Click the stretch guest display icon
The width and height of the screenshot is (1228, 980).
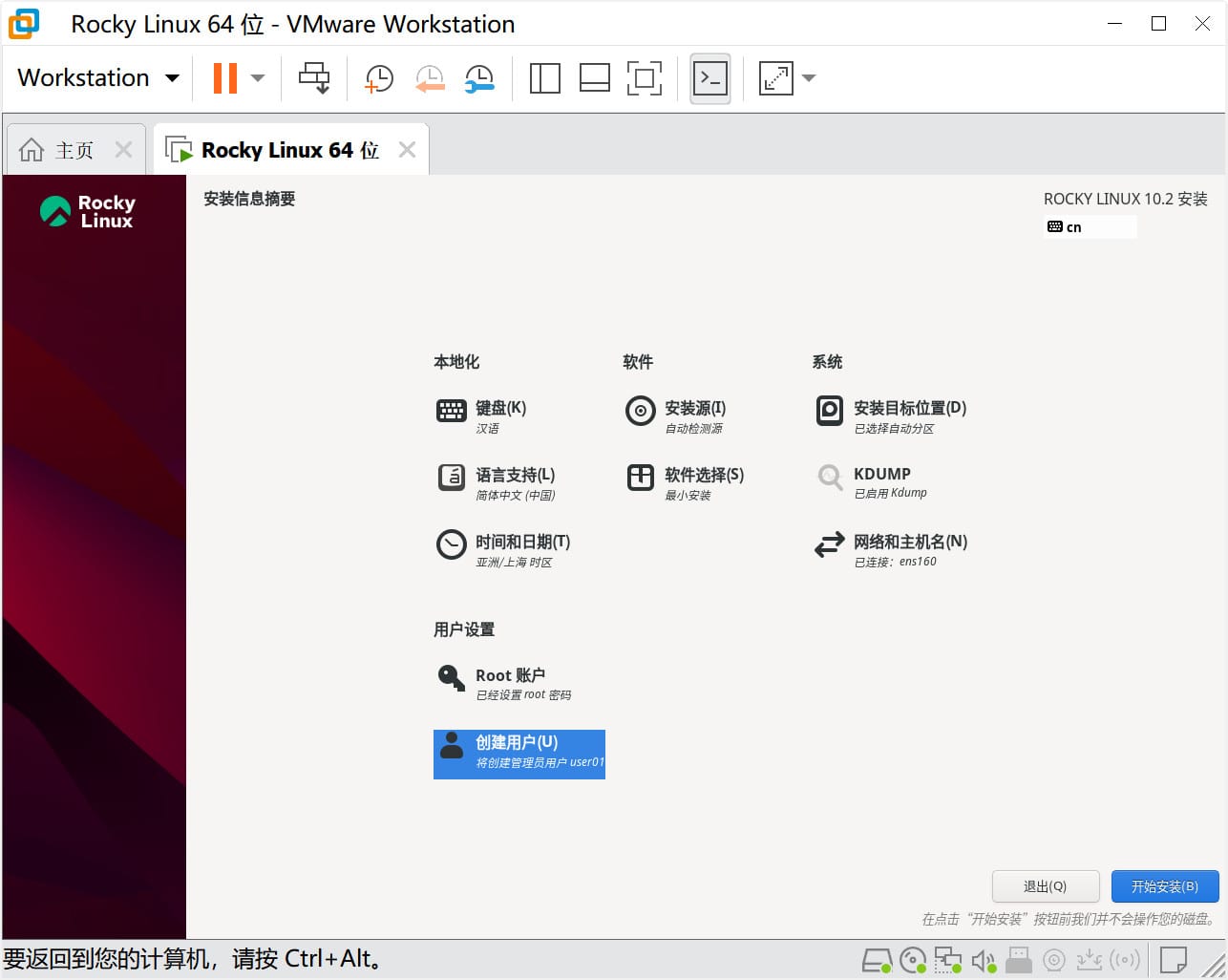[x=775, y=78]
